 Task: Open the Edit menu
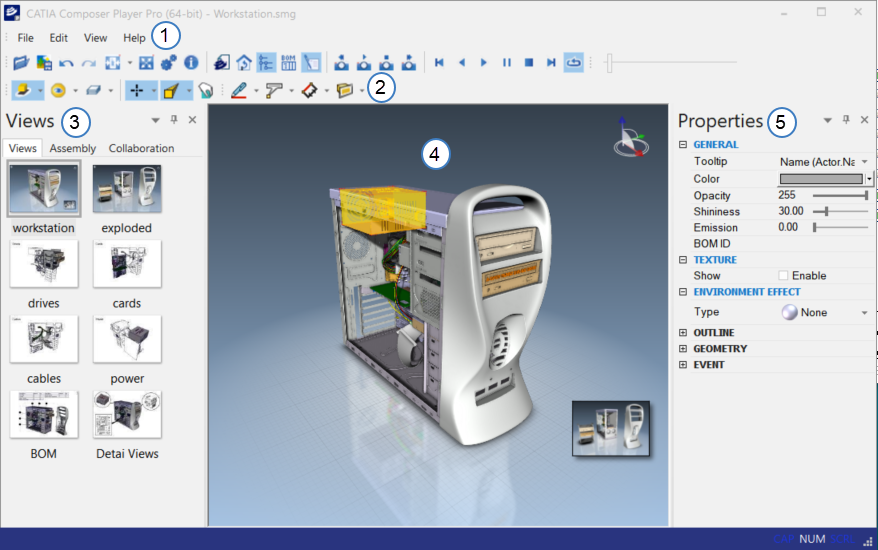click(58, 38)
